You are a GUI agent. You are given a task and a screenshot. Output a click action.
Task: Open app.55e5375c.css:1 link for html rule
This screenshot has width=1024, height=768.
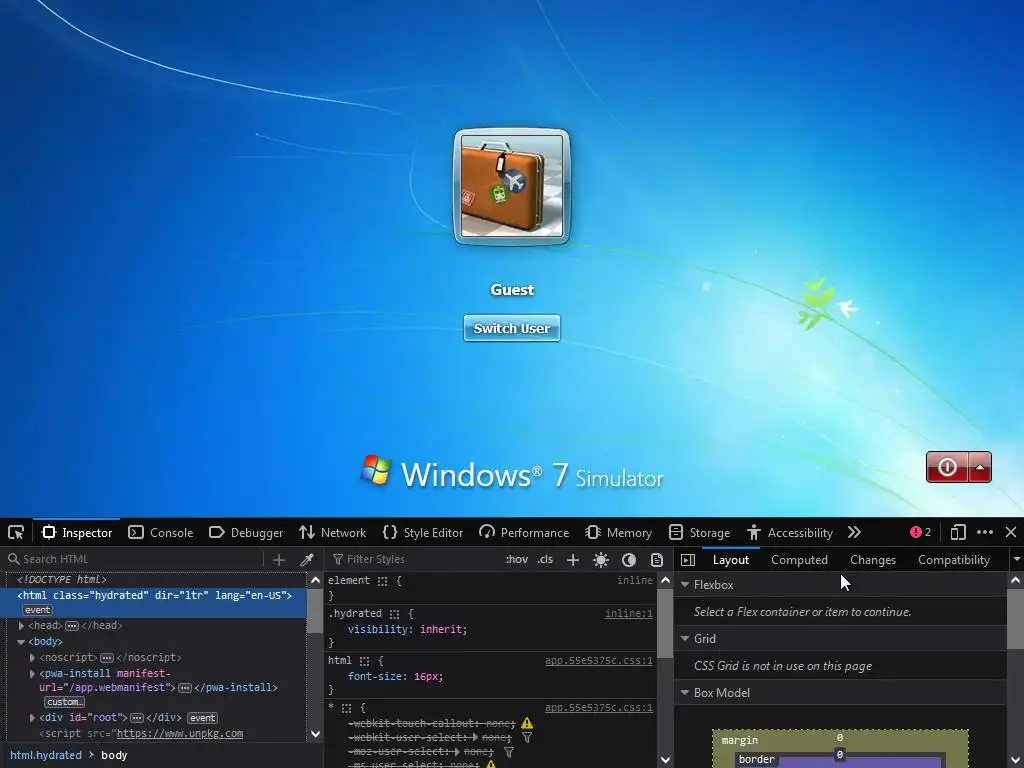point(599,661)
